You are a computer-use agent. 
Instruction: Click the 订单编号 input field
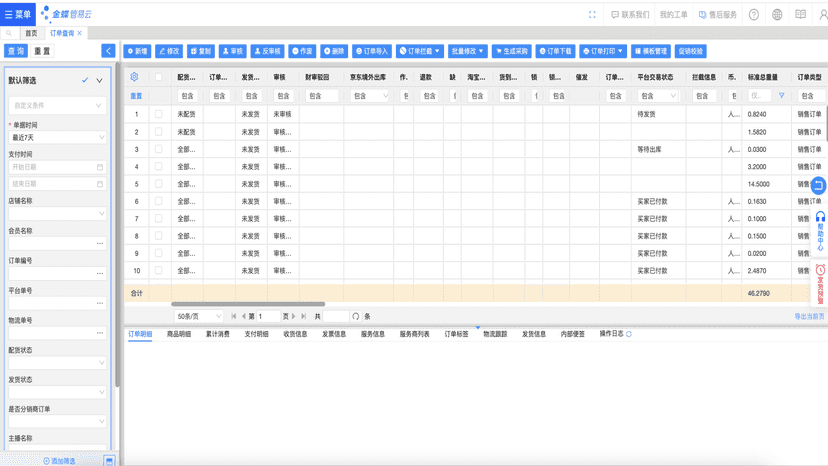coord(58,273)
